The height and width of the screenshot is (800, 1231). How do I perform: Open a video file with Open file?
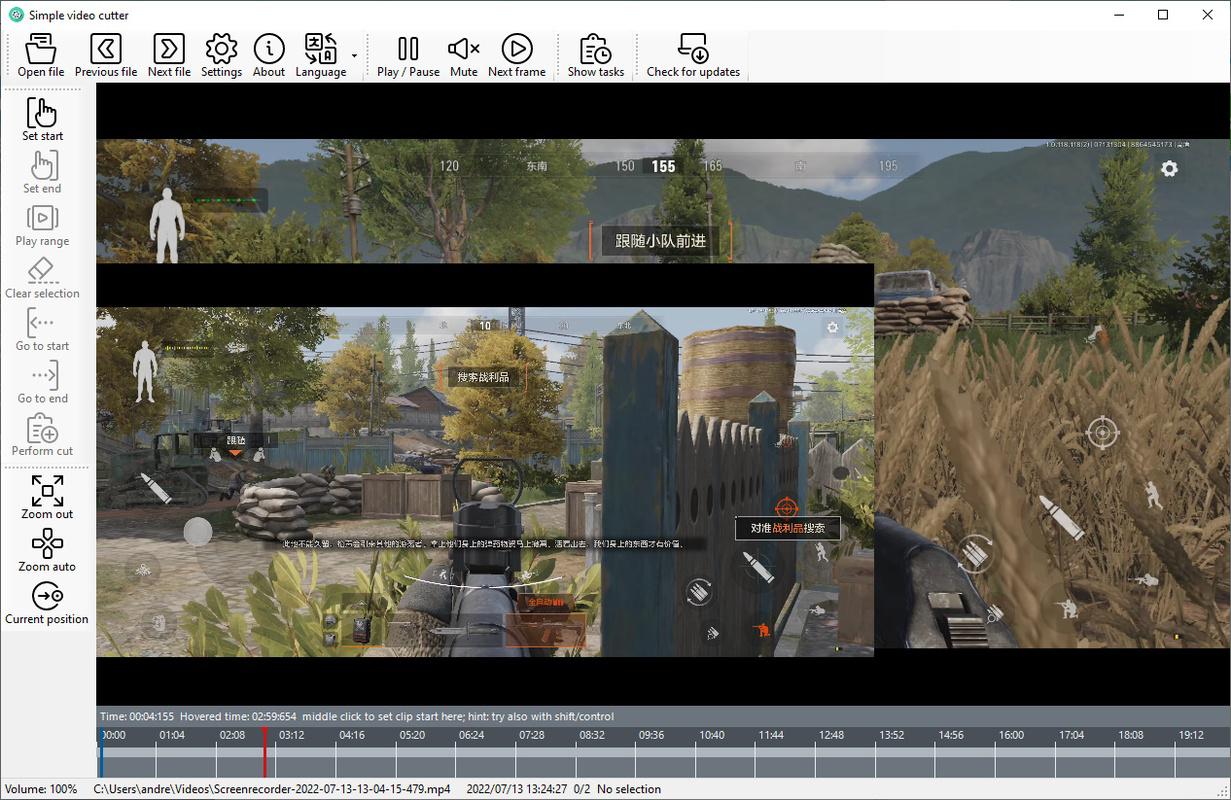click(x=41, y=55)
